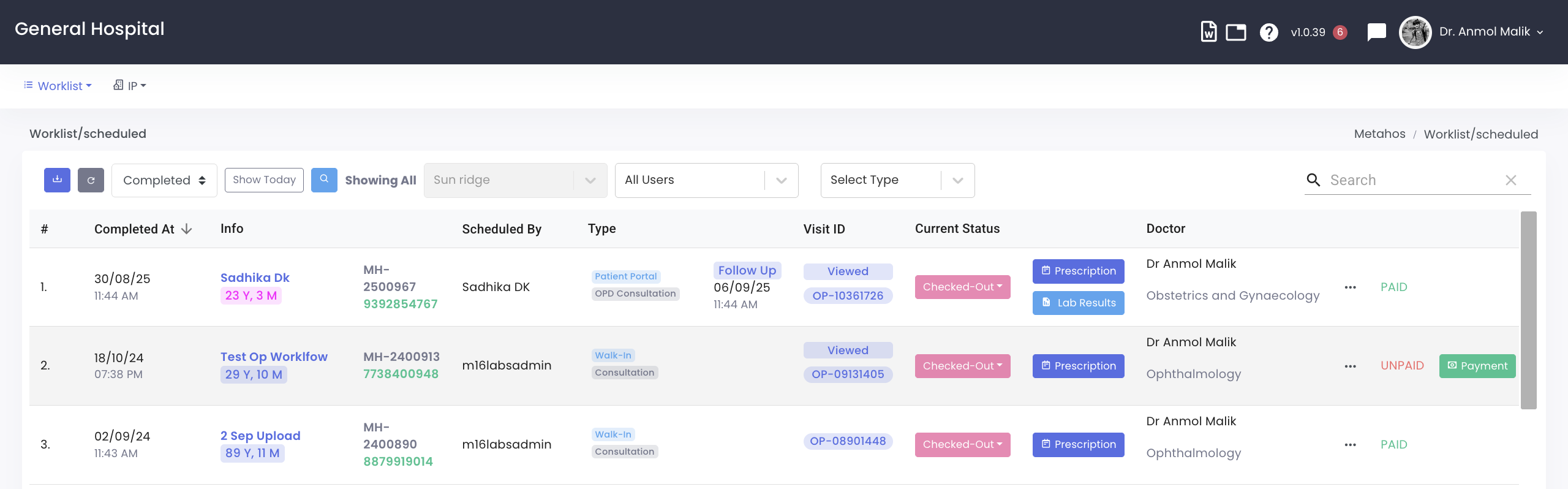Screen dimensions: 1568x489
Task: Click into the Search input field
Action: 1409,180
